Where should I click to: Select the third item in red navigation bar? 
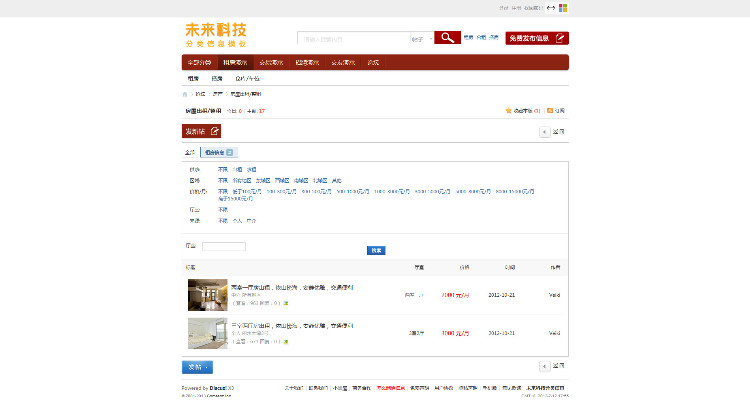tap(271, 63)
